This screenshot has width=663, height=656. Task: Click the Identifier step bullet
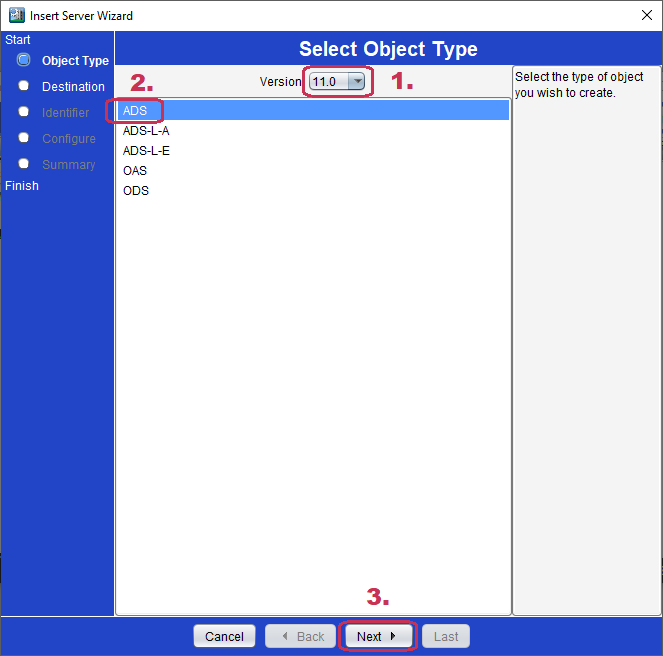24,112
